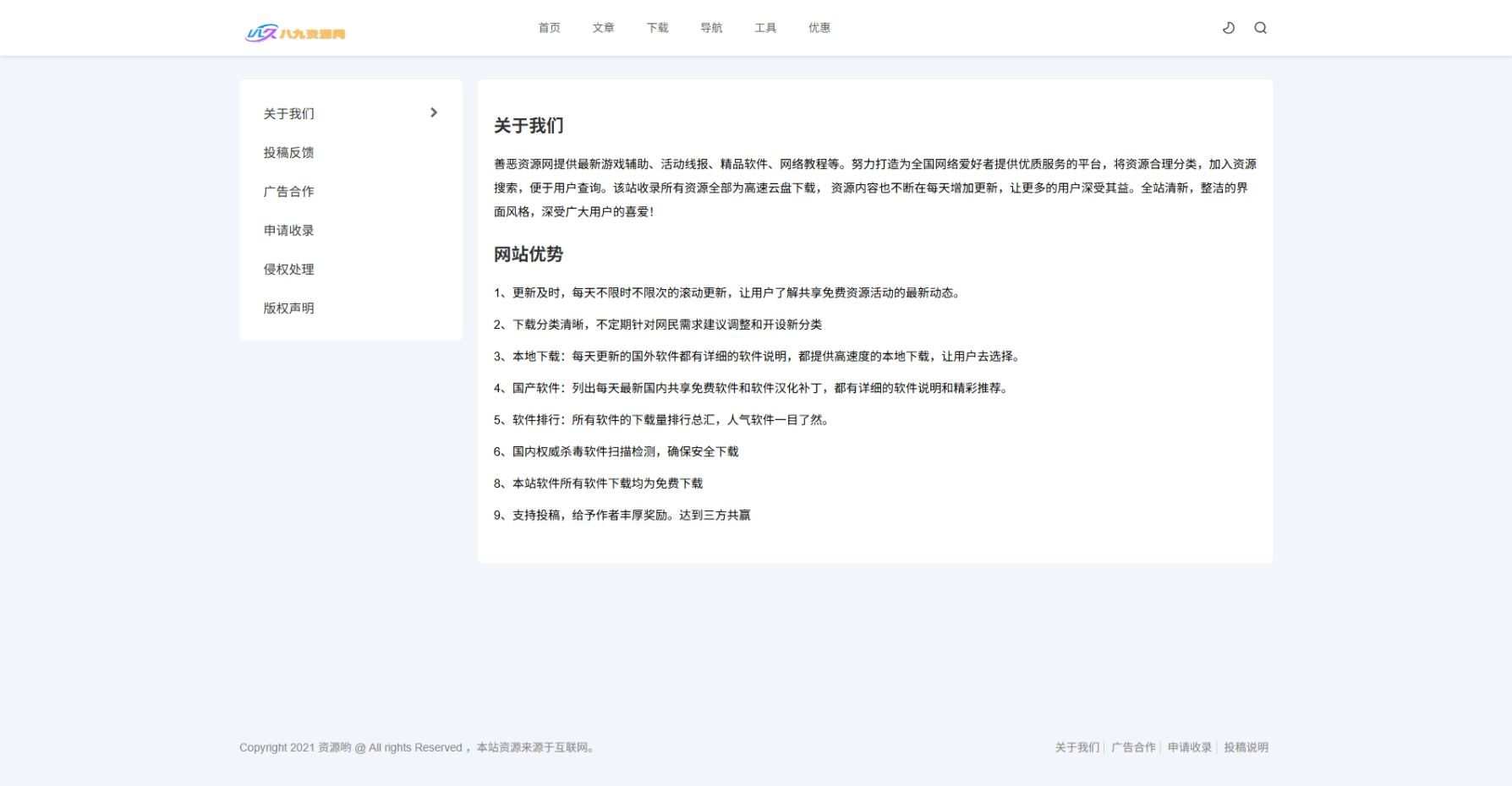Image resolution: width=1512 pixels, height=786 pixels.
Task: Select 优惠 in the top navigation bar
Action: tap(819, 28)
